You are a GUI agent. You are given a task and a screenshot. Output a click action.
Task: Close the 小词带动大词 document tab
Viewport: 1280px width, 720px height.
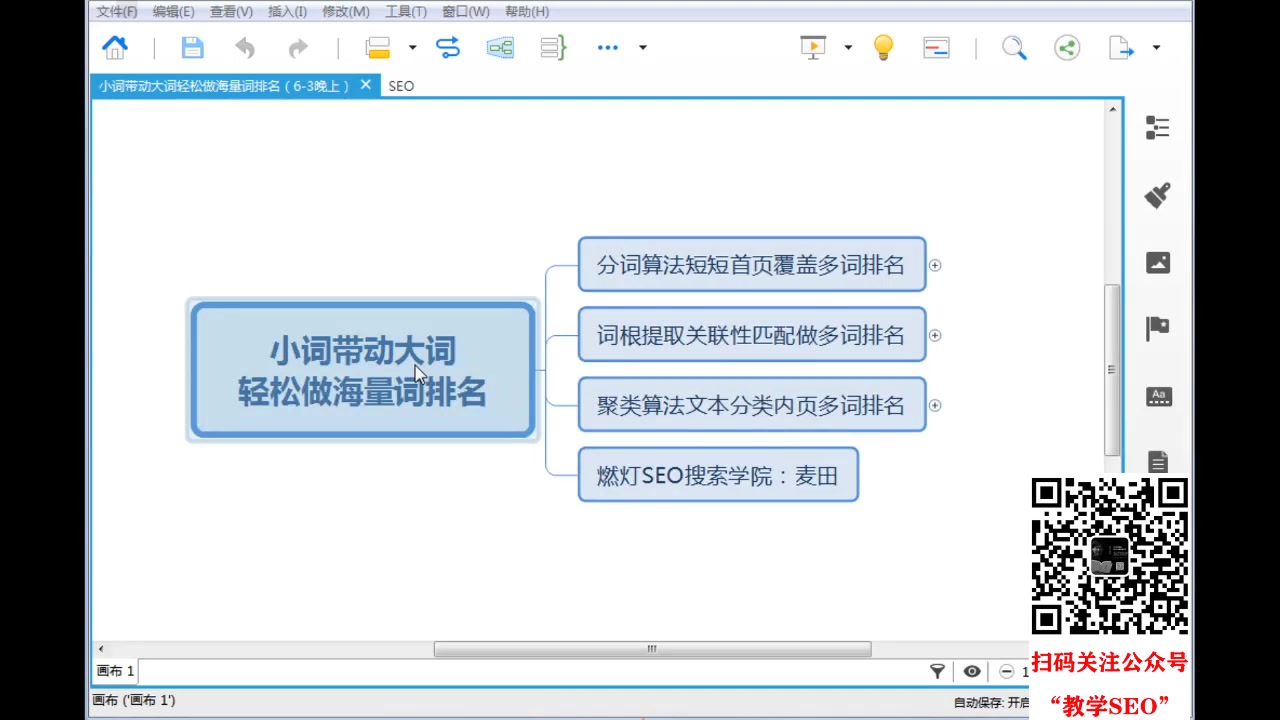tap(366, 85)
